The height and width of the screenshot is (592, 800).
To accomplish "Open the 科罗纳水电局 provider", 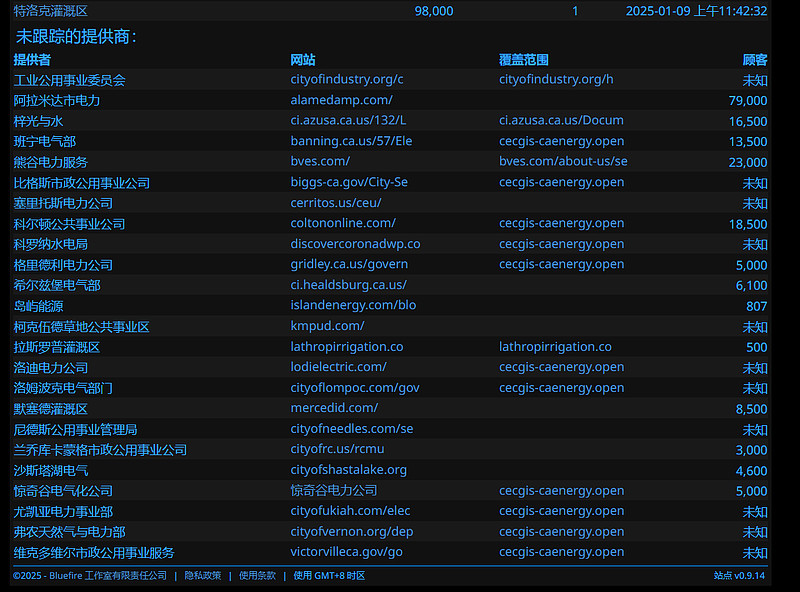I will (51, 244).
